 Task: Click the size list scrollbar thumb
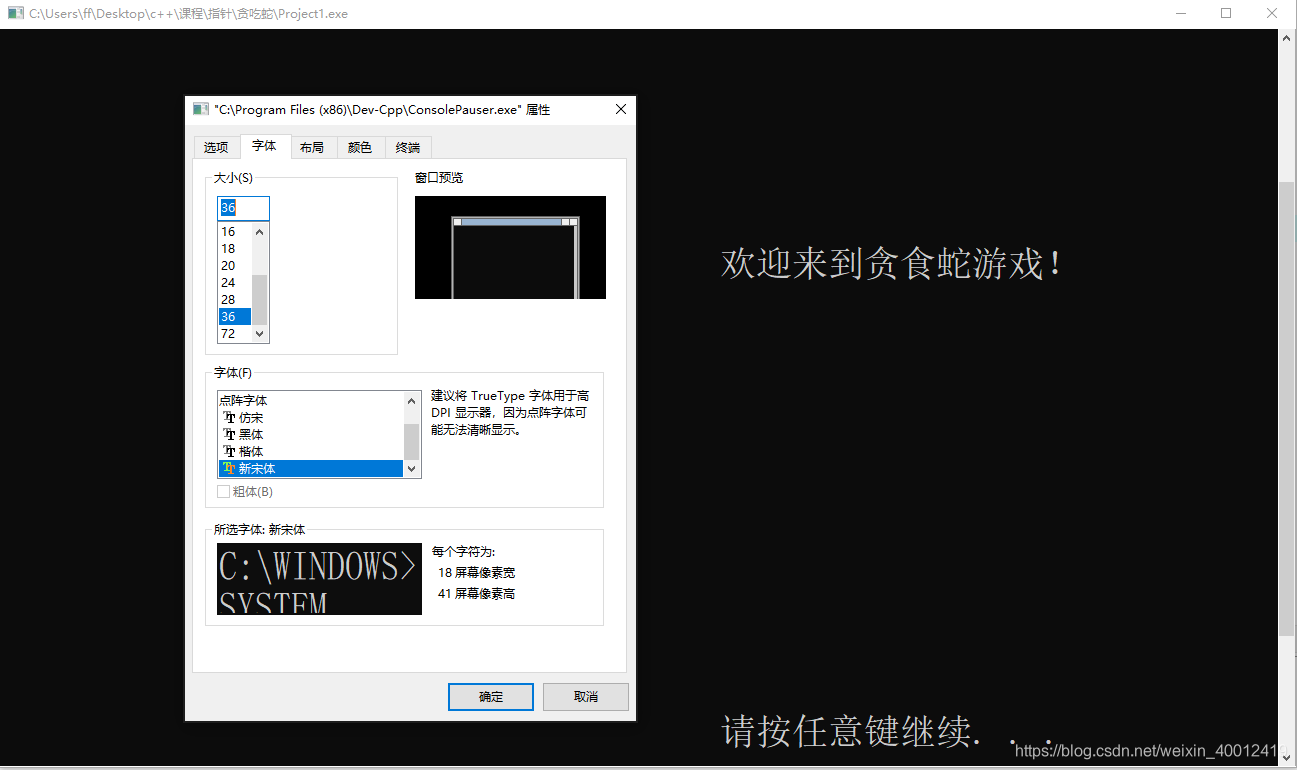point(260,300)
